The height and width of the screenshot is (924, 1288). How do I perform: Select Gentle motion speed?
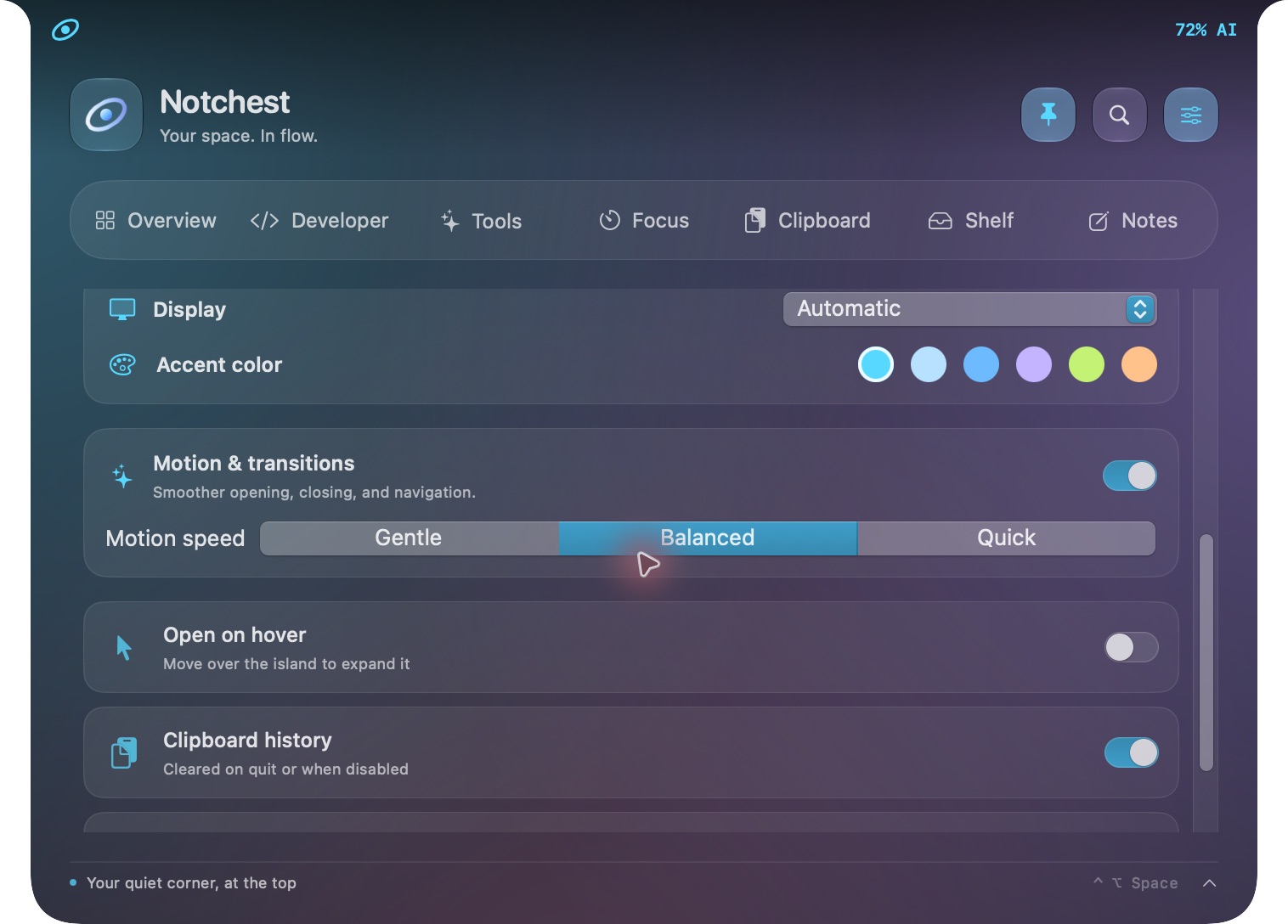point(410,538)
